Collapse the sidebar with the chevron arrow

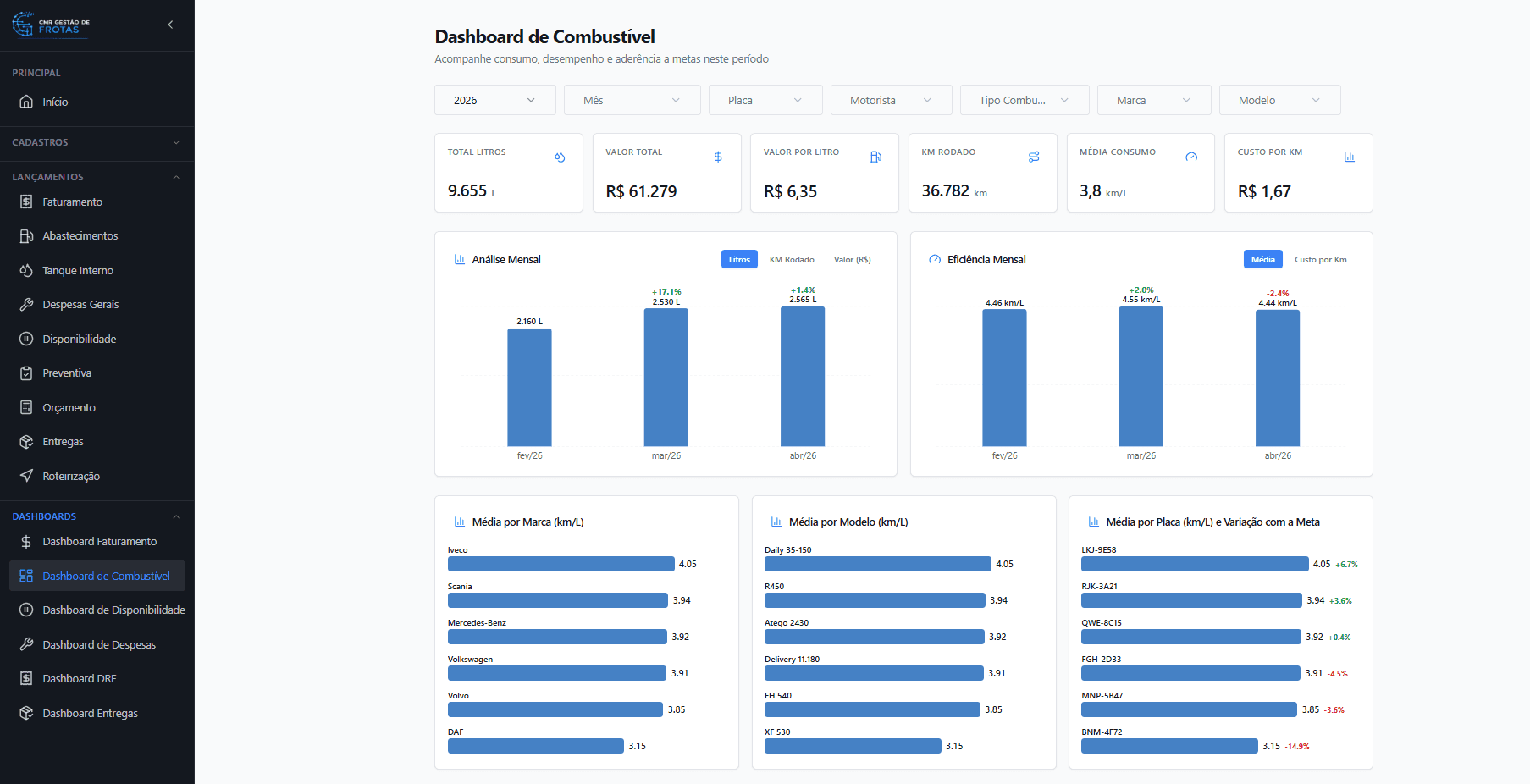[x=170, y=25]
